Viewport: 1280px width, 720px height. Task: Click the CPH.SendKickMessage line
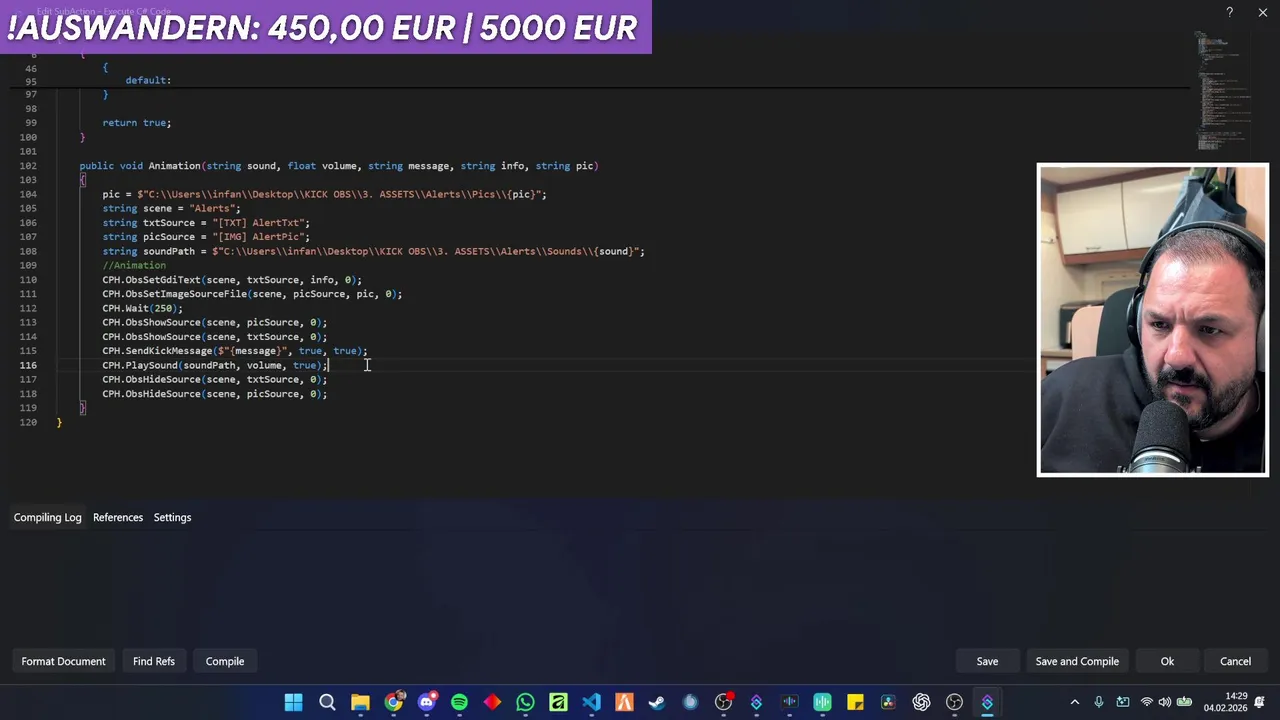tap(235, 351)
